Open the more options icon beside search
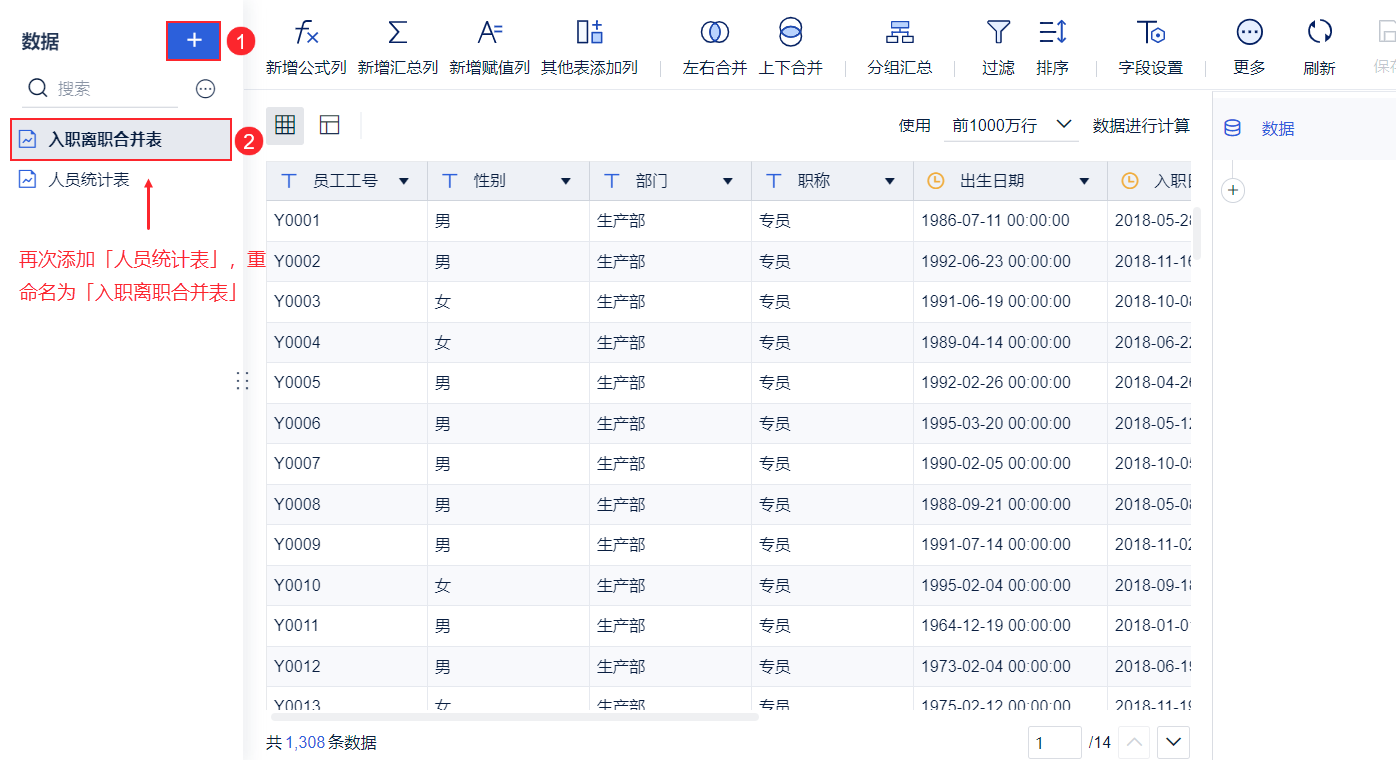Viewport: 1396px width, 760px height. tap(205, 89)
